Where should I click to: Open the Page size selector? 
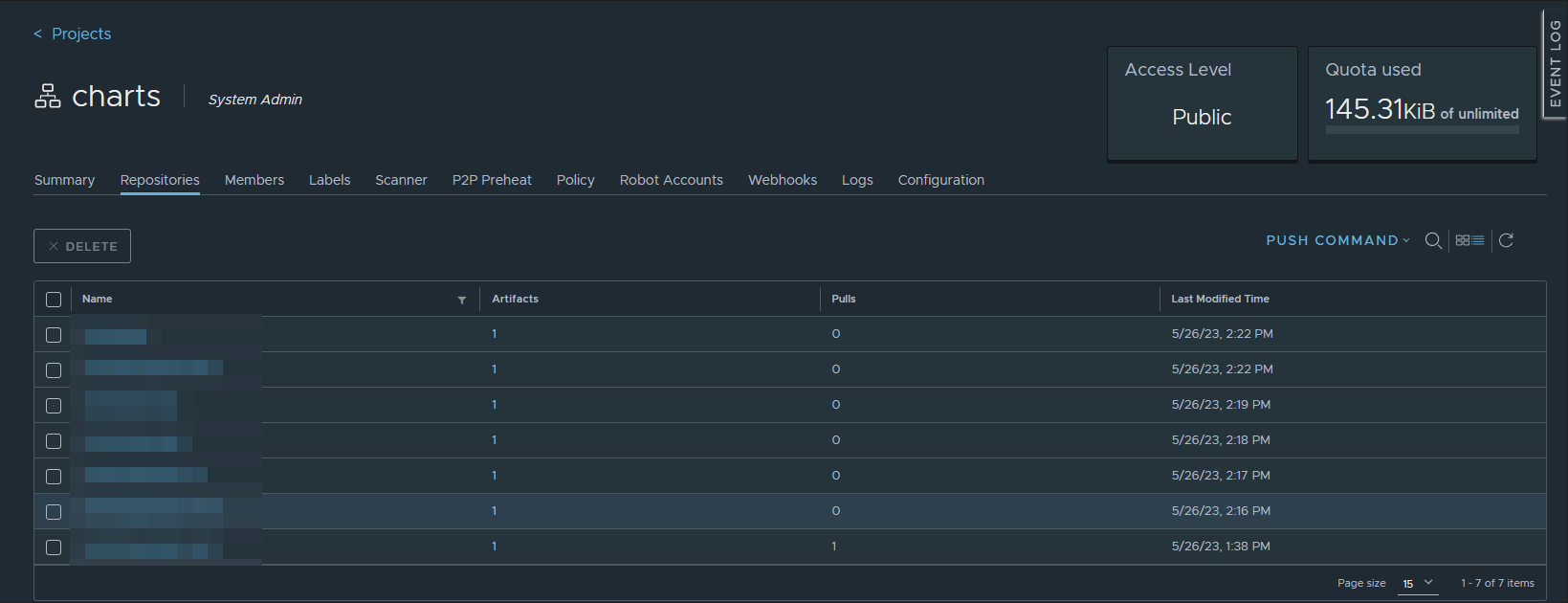click(x=1418, y=583)
